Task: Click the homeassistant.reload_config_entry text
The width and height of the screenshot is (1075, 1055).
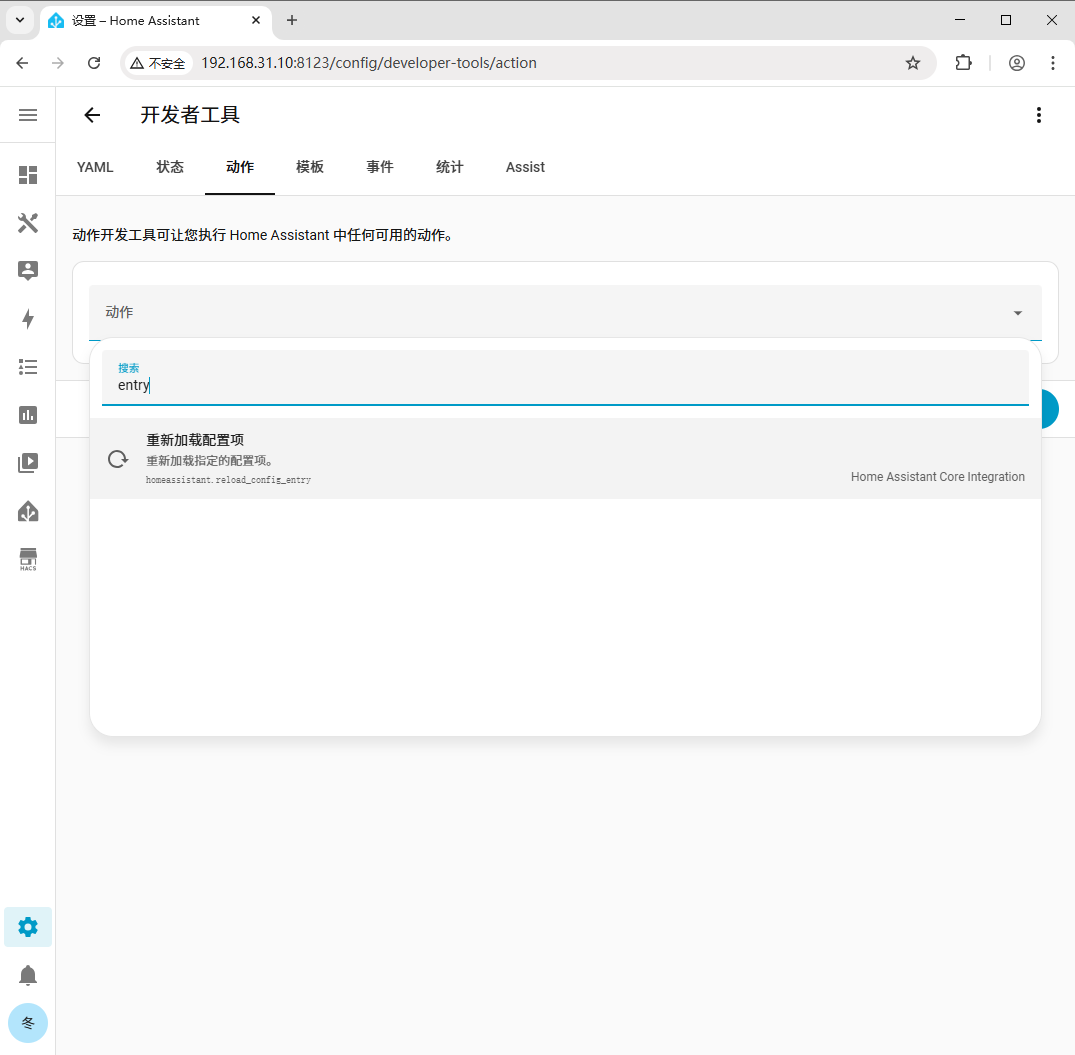Action: point(228,480)
